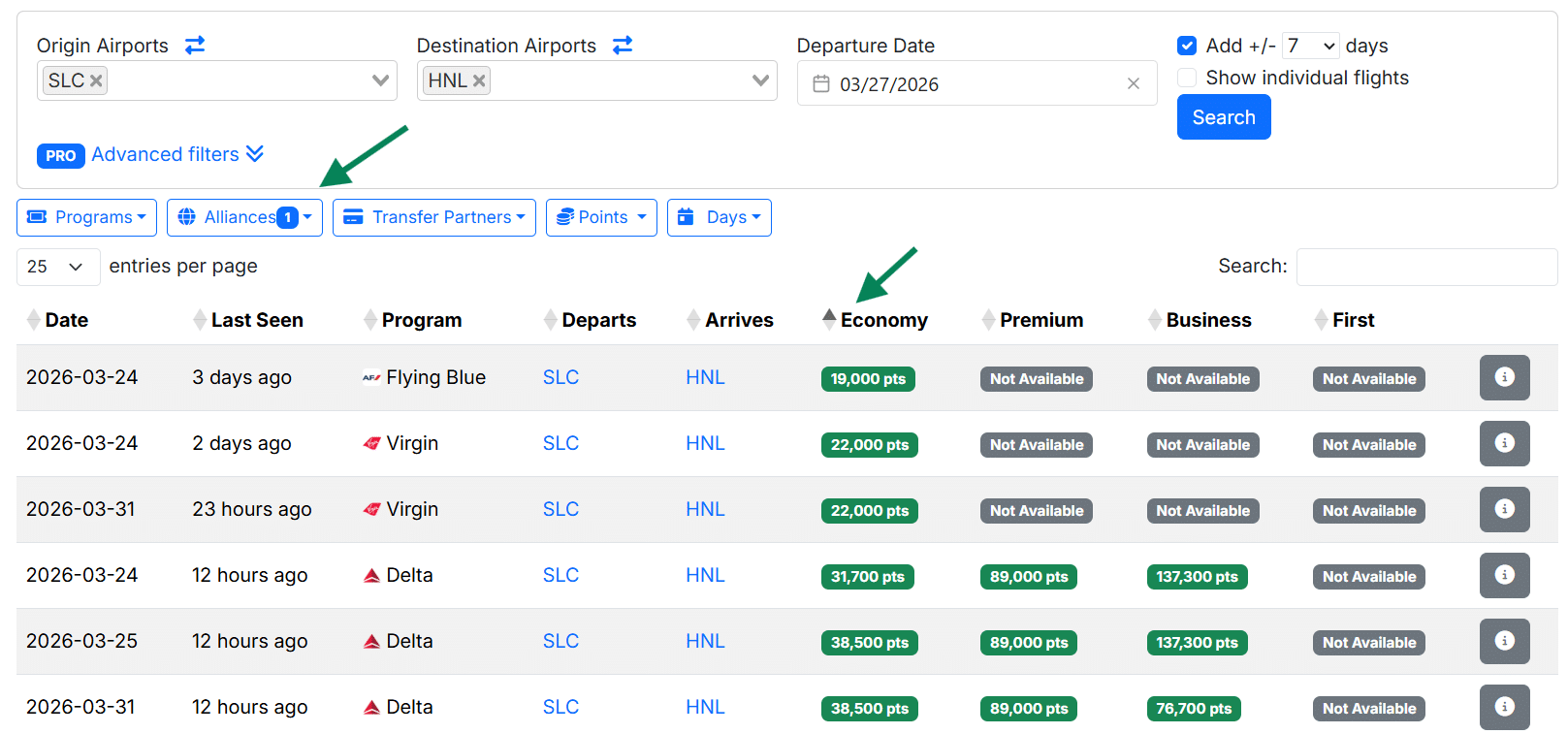Change entries per page dropdown
The image size is (1568, 734).
point(57,267)
